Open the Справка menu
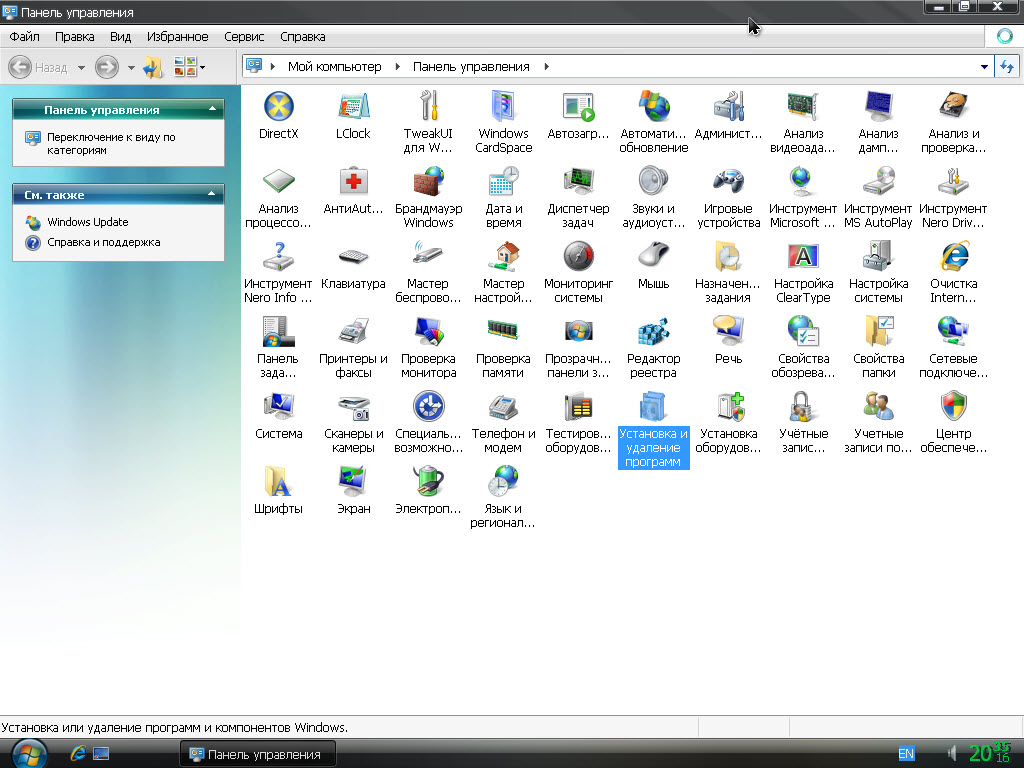Image resolution: width=1024 pixels, height=768 pixels. coord(302,37)
